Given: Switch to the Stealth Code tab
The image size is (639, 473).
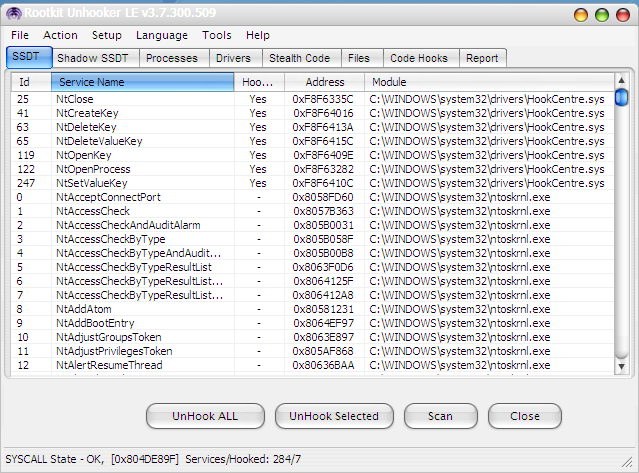Looking at the screenshot, I should (300, 58).
